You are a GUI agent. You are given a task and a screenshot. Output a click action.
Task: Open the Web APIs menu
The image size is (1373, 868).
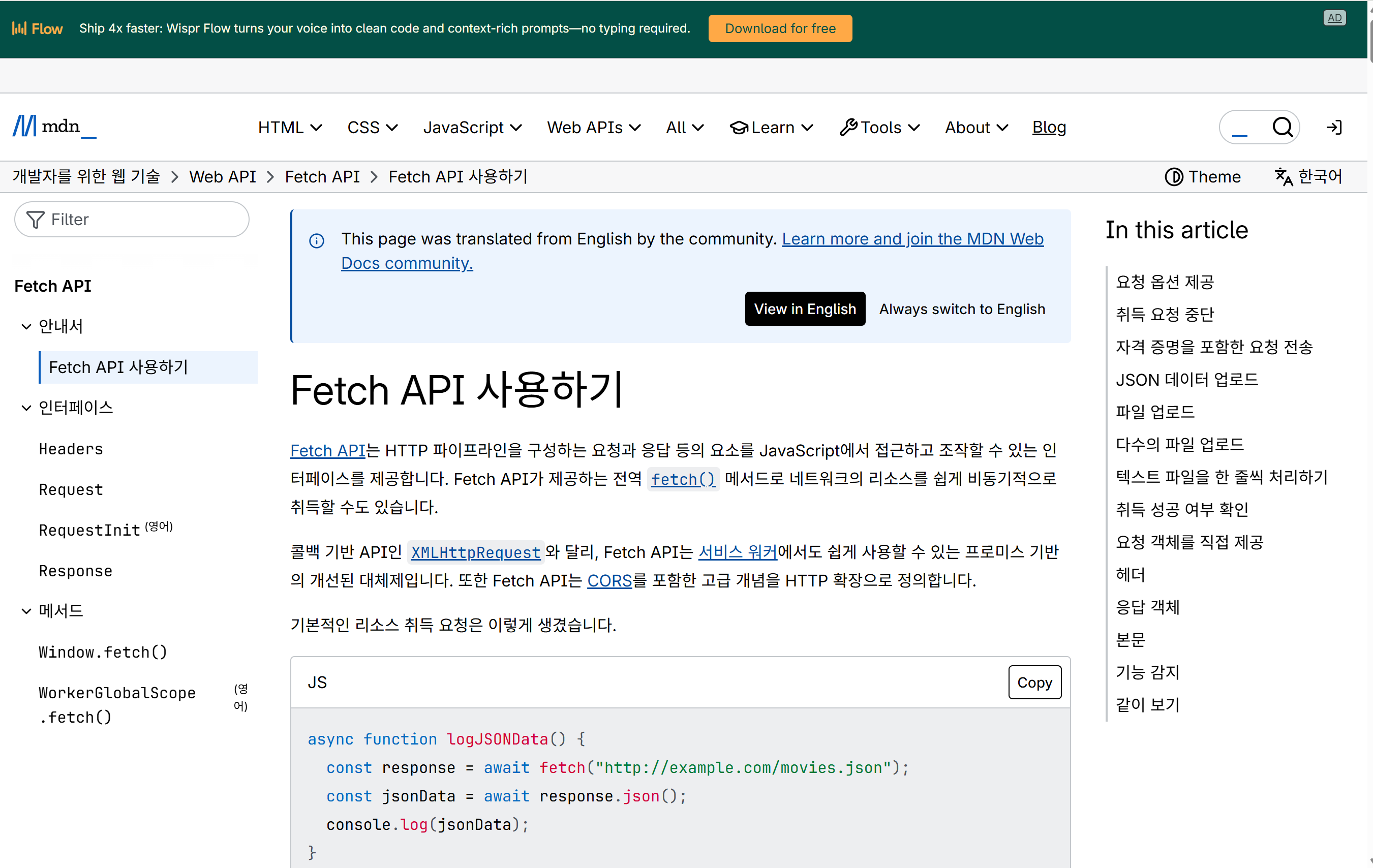click(593, 127)
